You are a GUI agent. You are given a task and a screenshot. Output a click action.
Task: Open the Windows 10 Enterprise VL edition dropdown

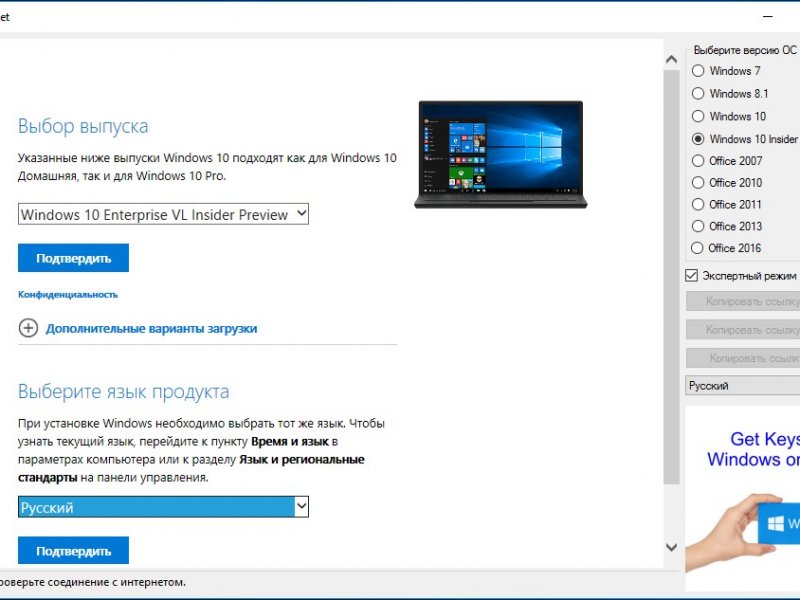(x=163, y=214)
